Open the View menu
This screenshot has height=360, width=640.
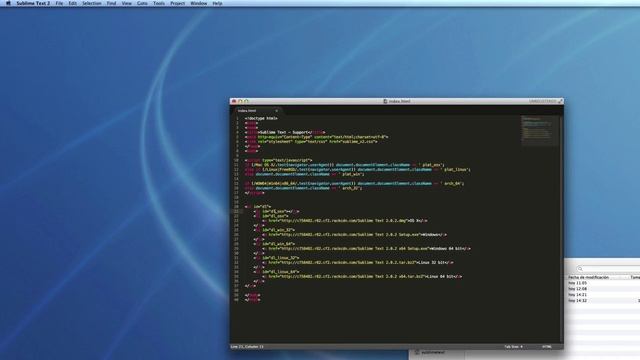127,3
